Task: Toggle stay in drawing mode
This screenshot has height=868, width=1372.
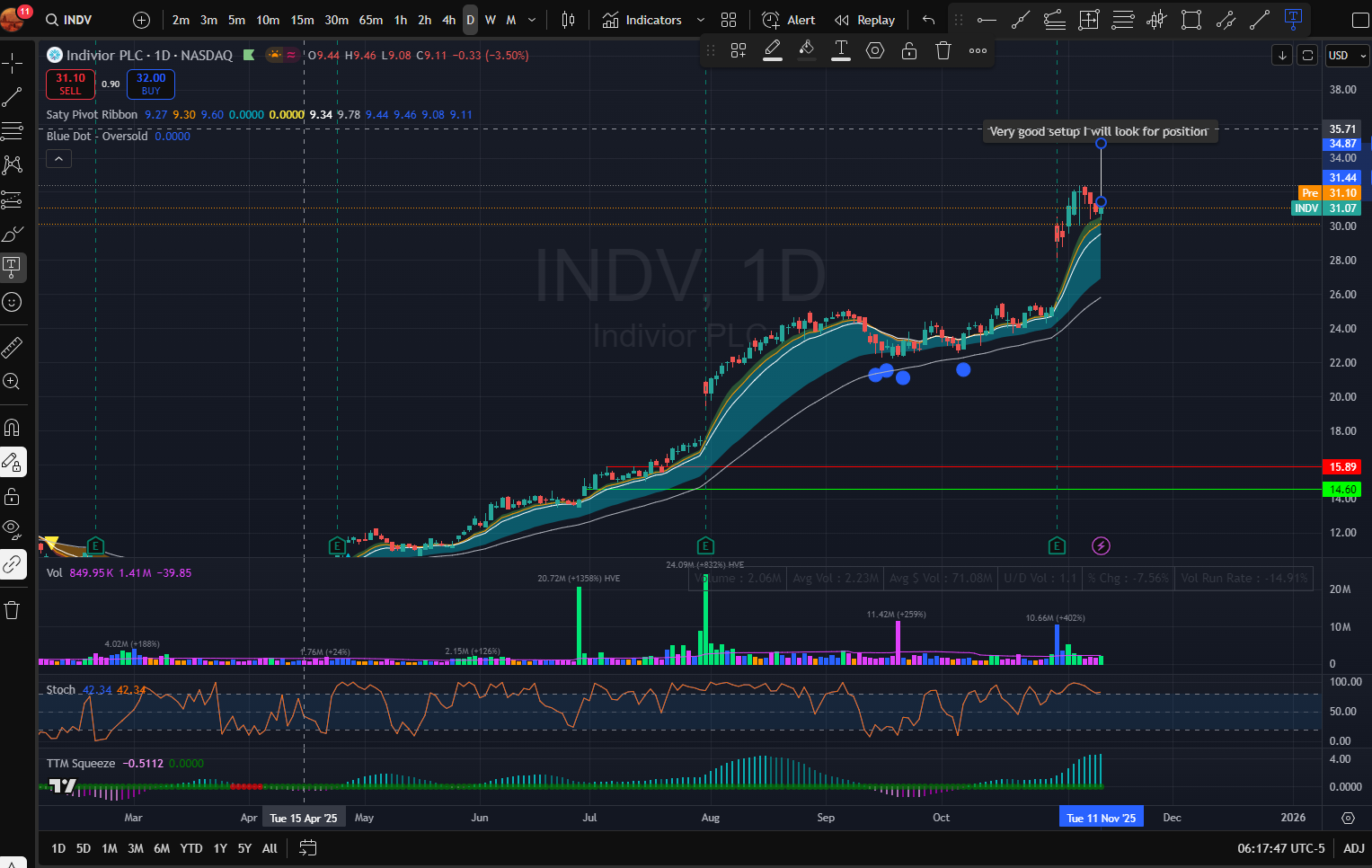Action: pos(13,462)
